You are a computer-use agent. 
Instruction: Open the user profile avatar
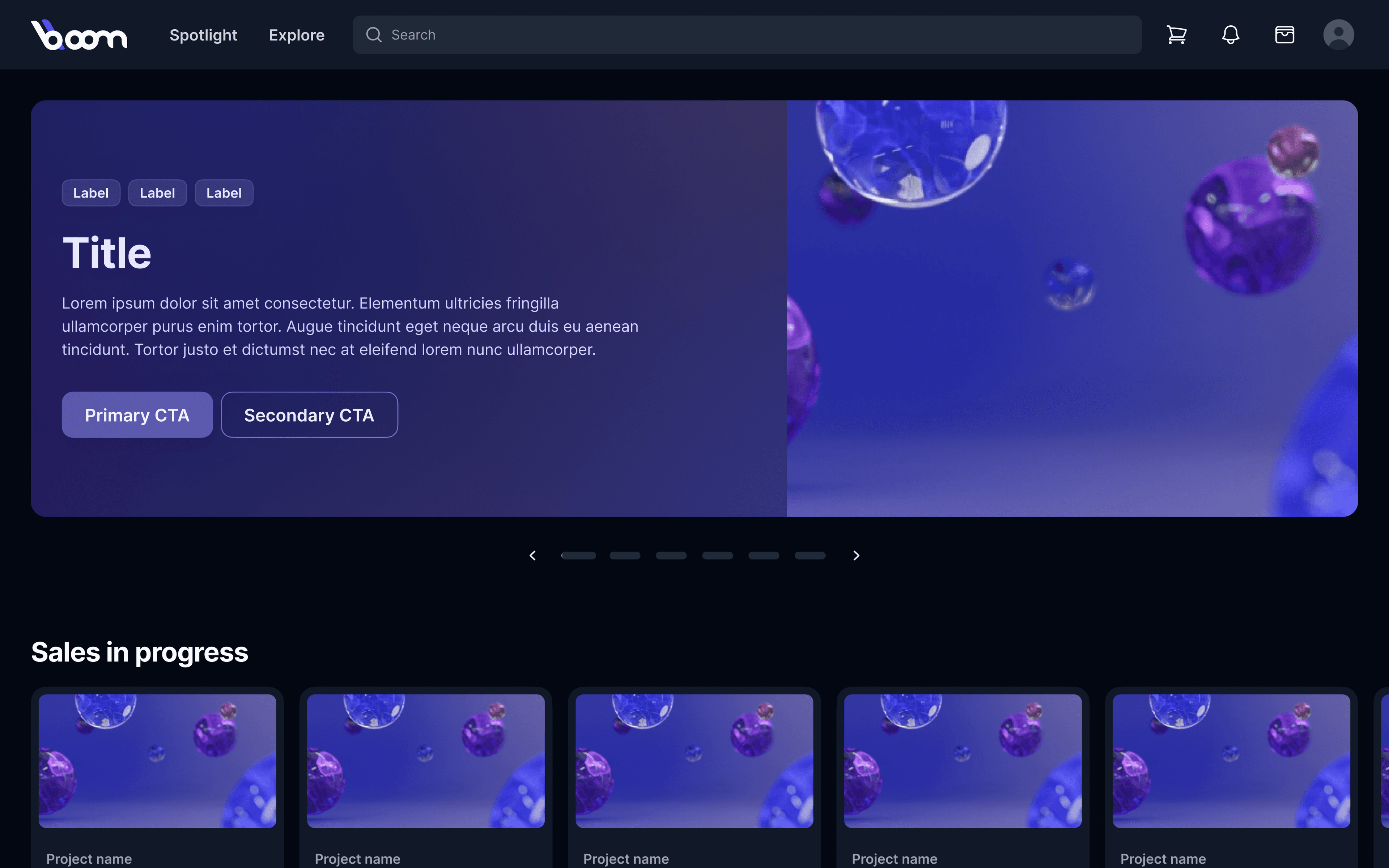click(1338, 35)
